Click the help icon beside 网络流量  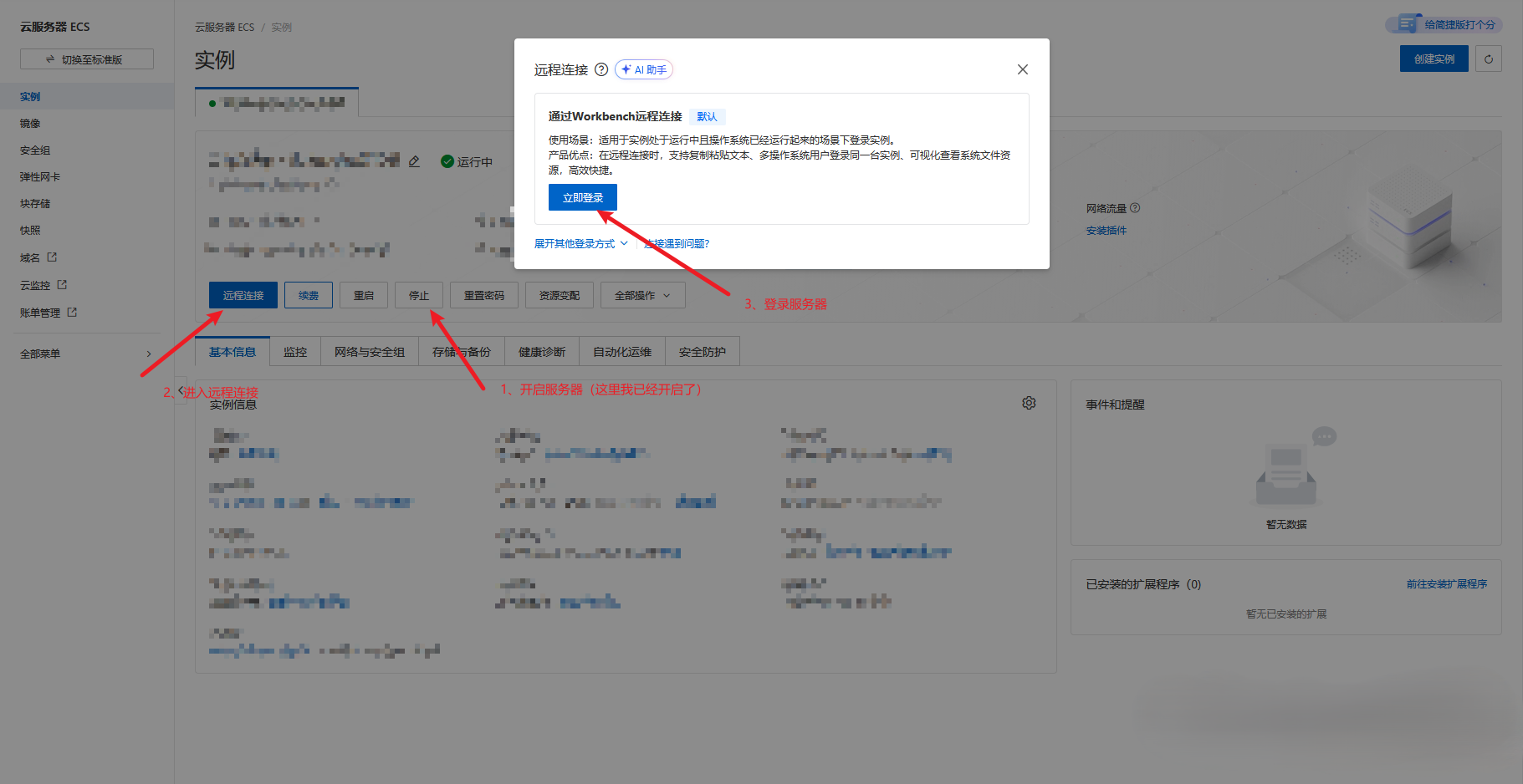(x=1135, y=208)
